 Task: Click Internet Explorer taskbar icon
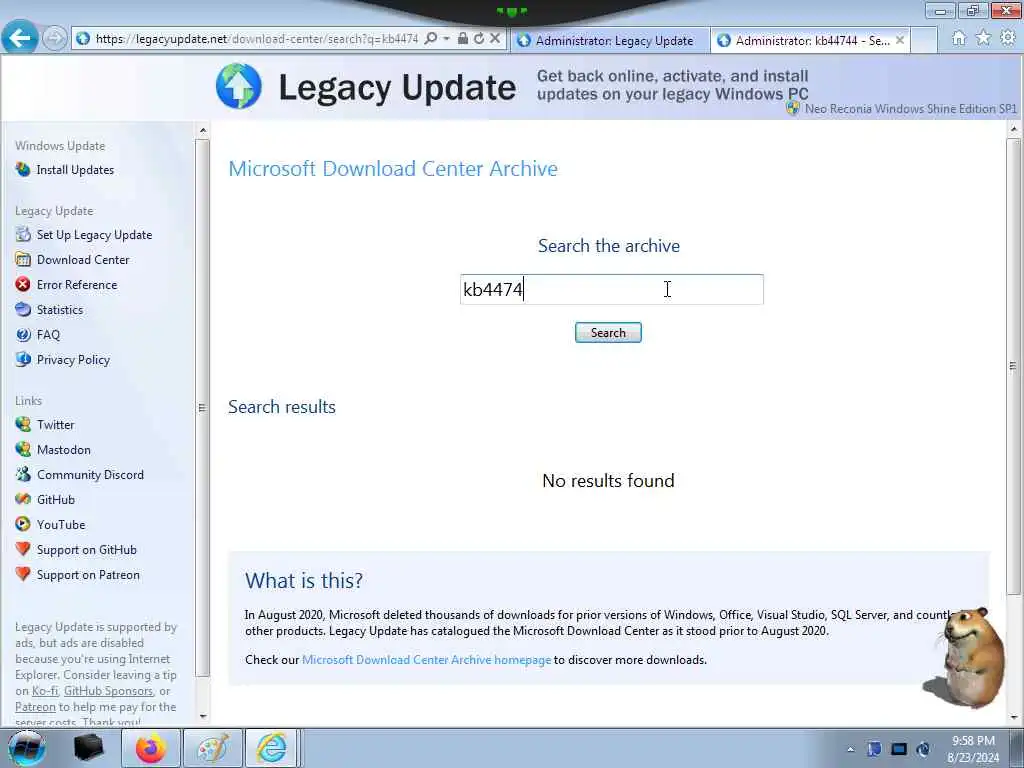click(x=272, y=748)
